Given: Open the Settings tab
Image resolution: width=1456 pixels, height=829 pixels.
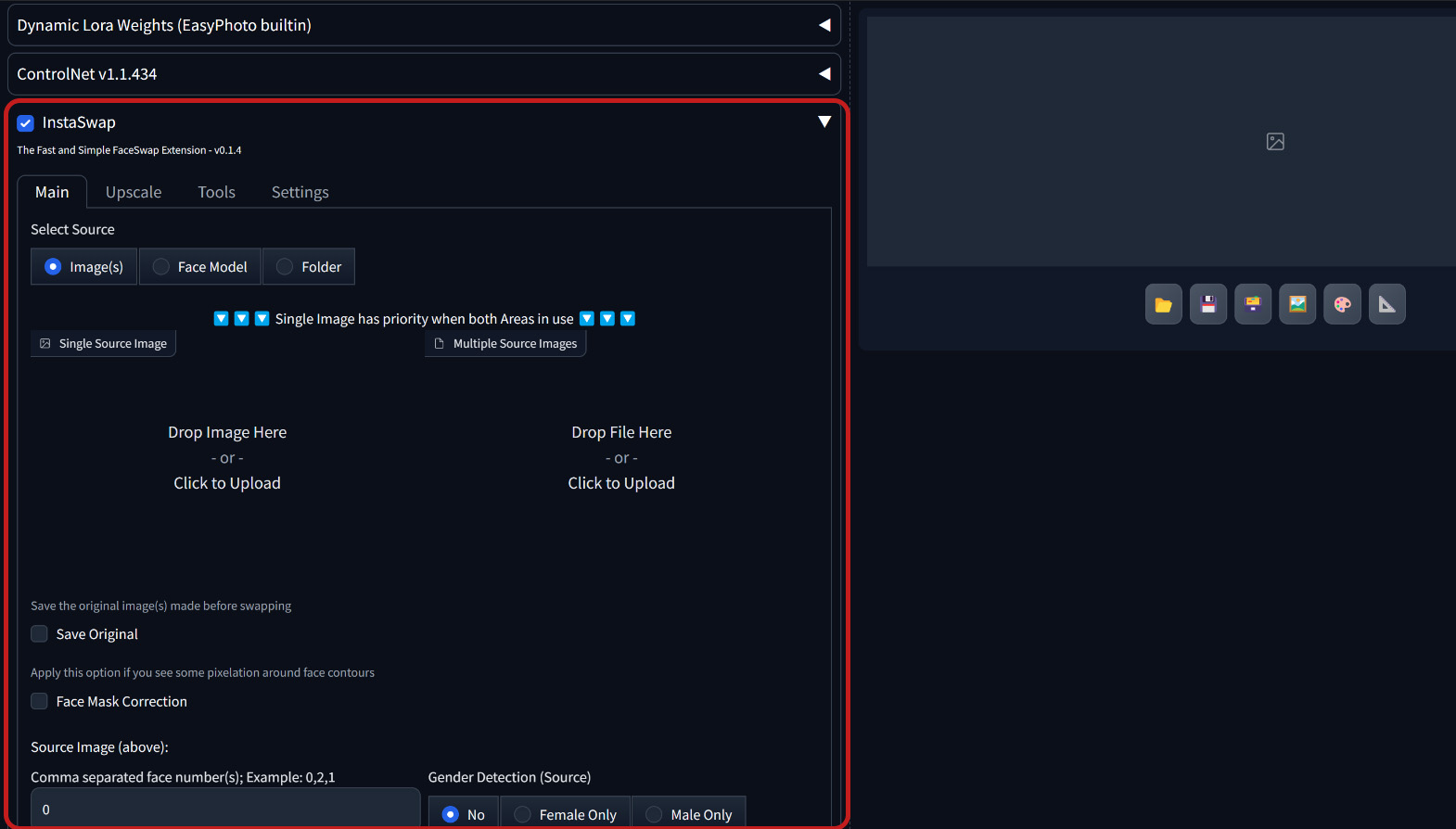Looking at the screenshot, I should coord(300,192).
